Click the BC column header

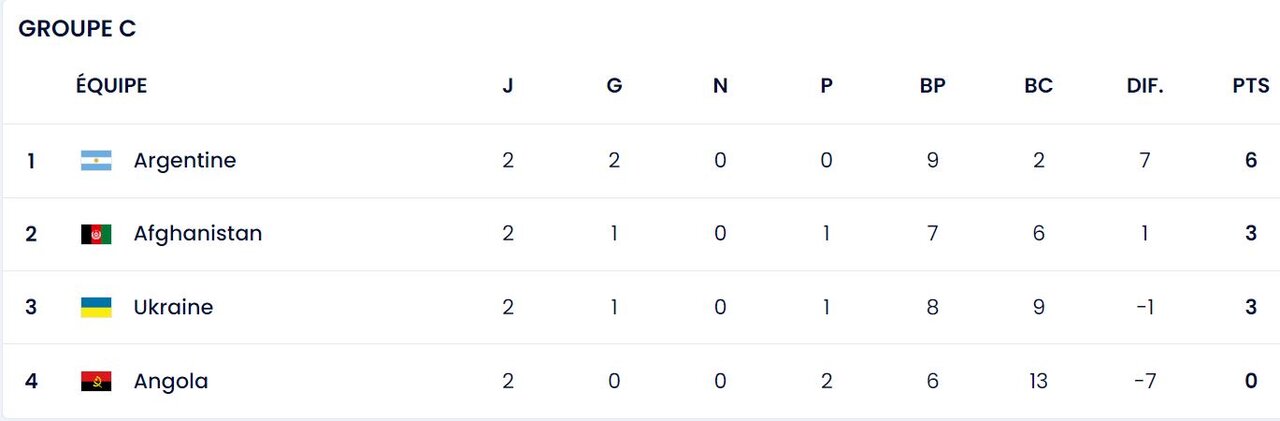[1039, 86]
